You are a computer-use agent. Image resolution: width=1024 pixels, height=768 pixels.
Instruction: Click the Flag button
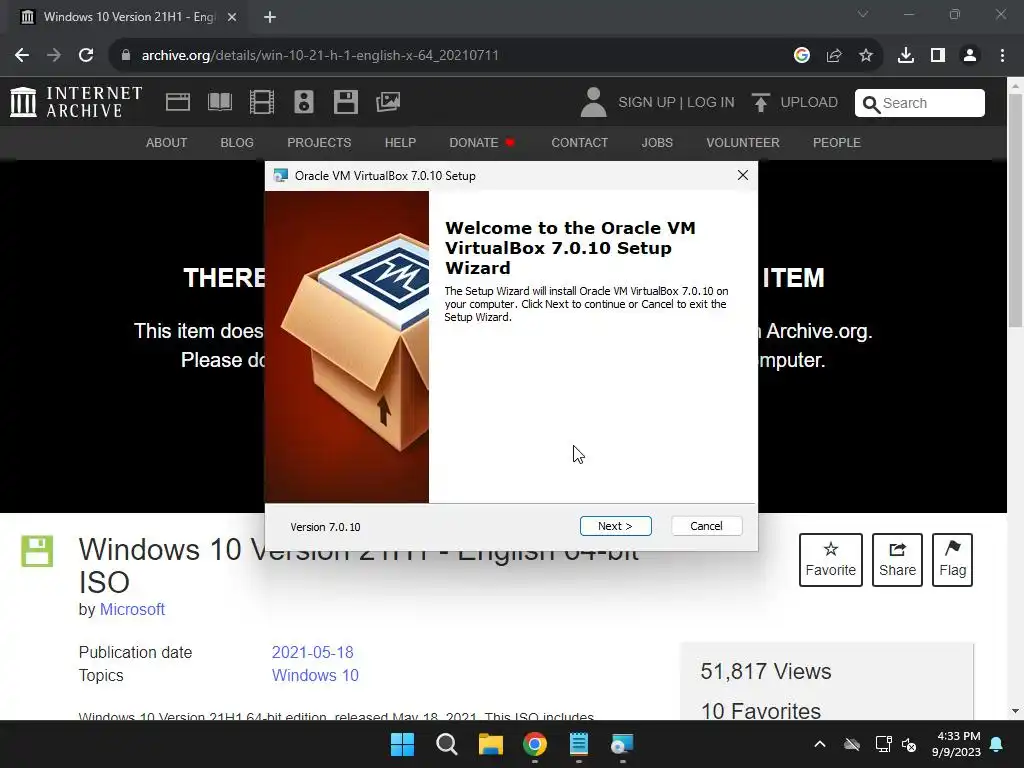coord(952,560)
